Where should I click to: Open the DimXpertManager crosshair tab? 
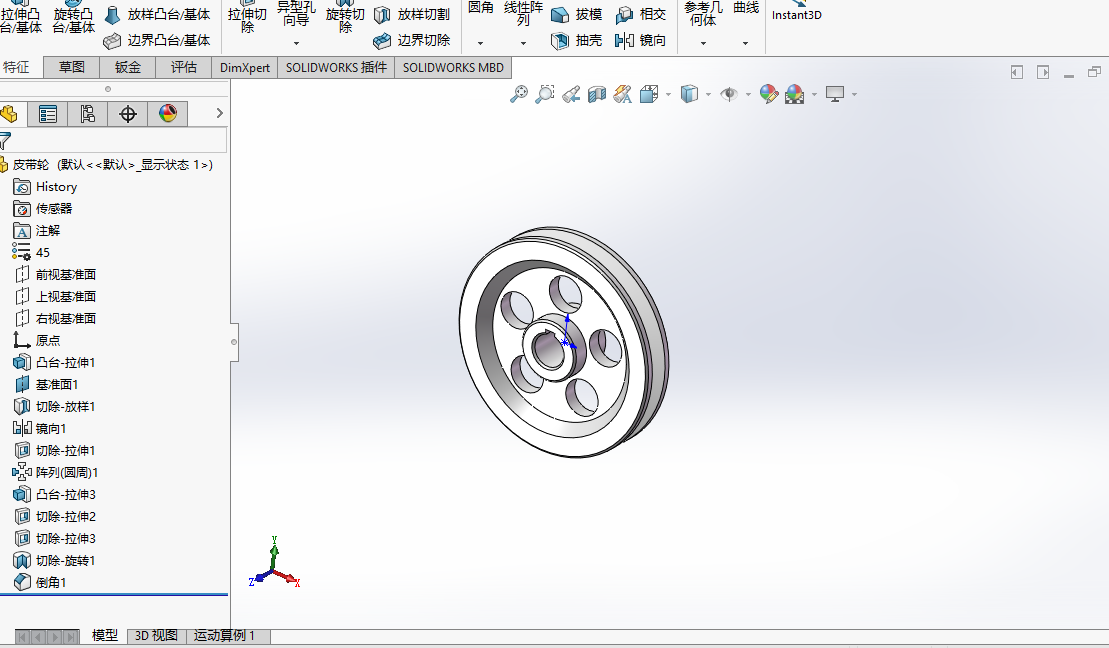point(128,114)
